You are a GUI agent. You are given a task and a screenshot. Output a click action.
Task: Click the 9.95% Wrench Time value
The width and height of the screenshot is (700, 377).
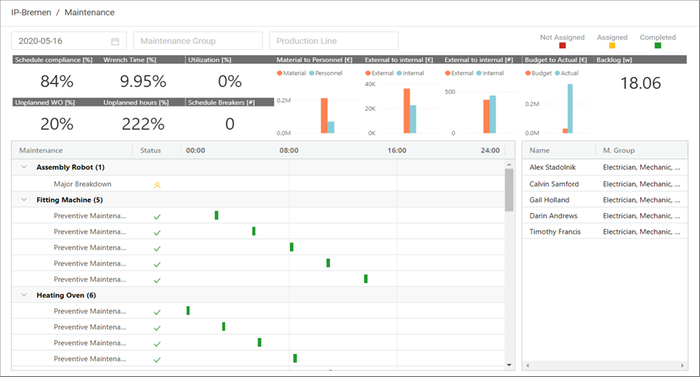(143, 81)
